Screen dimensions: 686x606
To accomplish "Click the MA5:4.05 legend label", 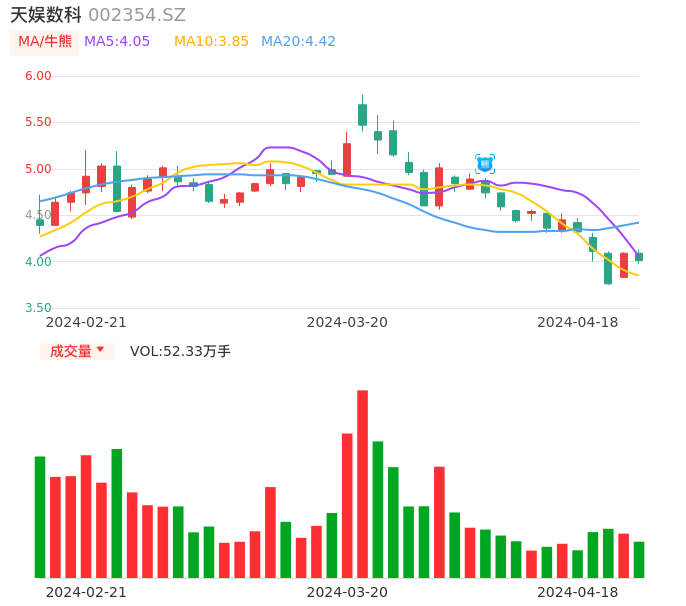I will 117,42.
